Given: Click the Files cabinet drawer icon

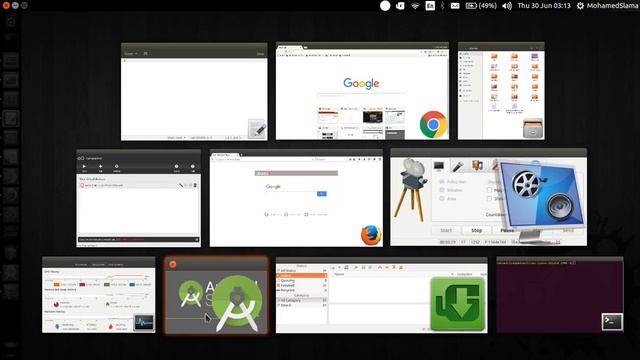Looking at the screenshot, I should (x=533, y=128).
